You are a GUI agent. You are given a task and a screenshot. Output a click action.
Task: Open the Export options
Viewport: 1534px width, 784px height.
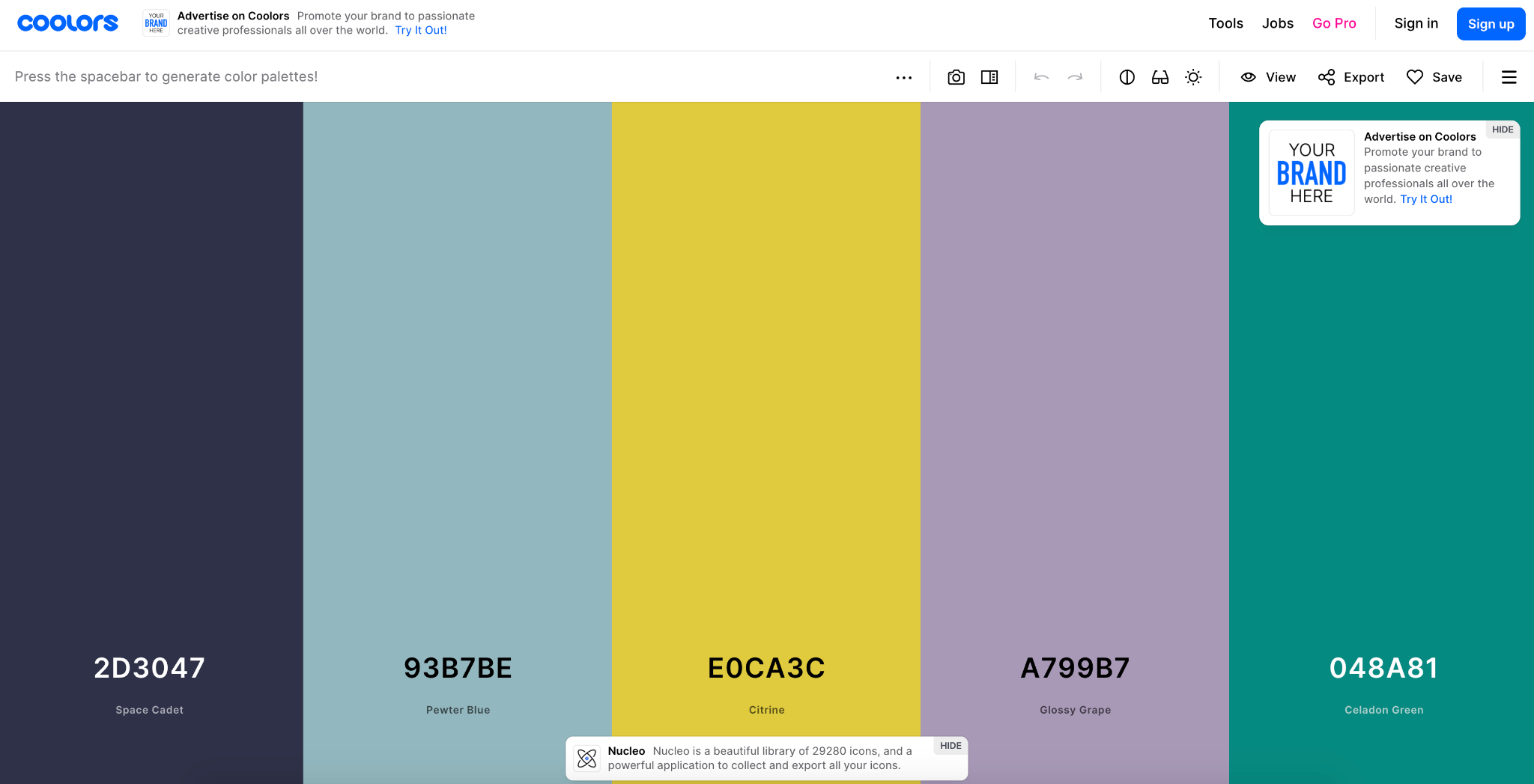click(x=1351, y=77)
